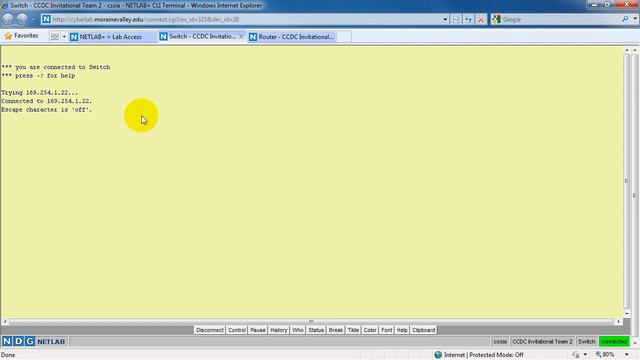This screenshot has width=640, height=360.
Task: Click the Color button
Action: coord(370,330)
